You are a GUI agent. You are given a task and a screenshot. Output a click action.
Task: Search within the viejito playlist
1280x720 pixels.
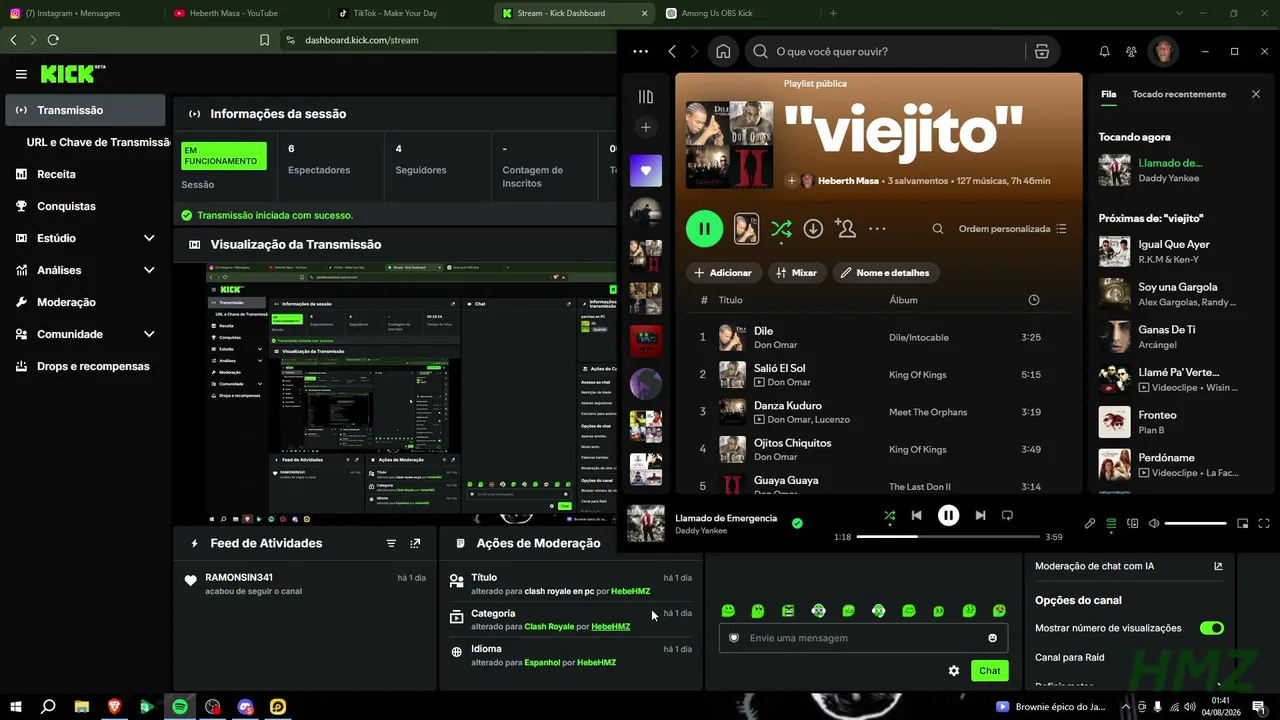[938, 229]
